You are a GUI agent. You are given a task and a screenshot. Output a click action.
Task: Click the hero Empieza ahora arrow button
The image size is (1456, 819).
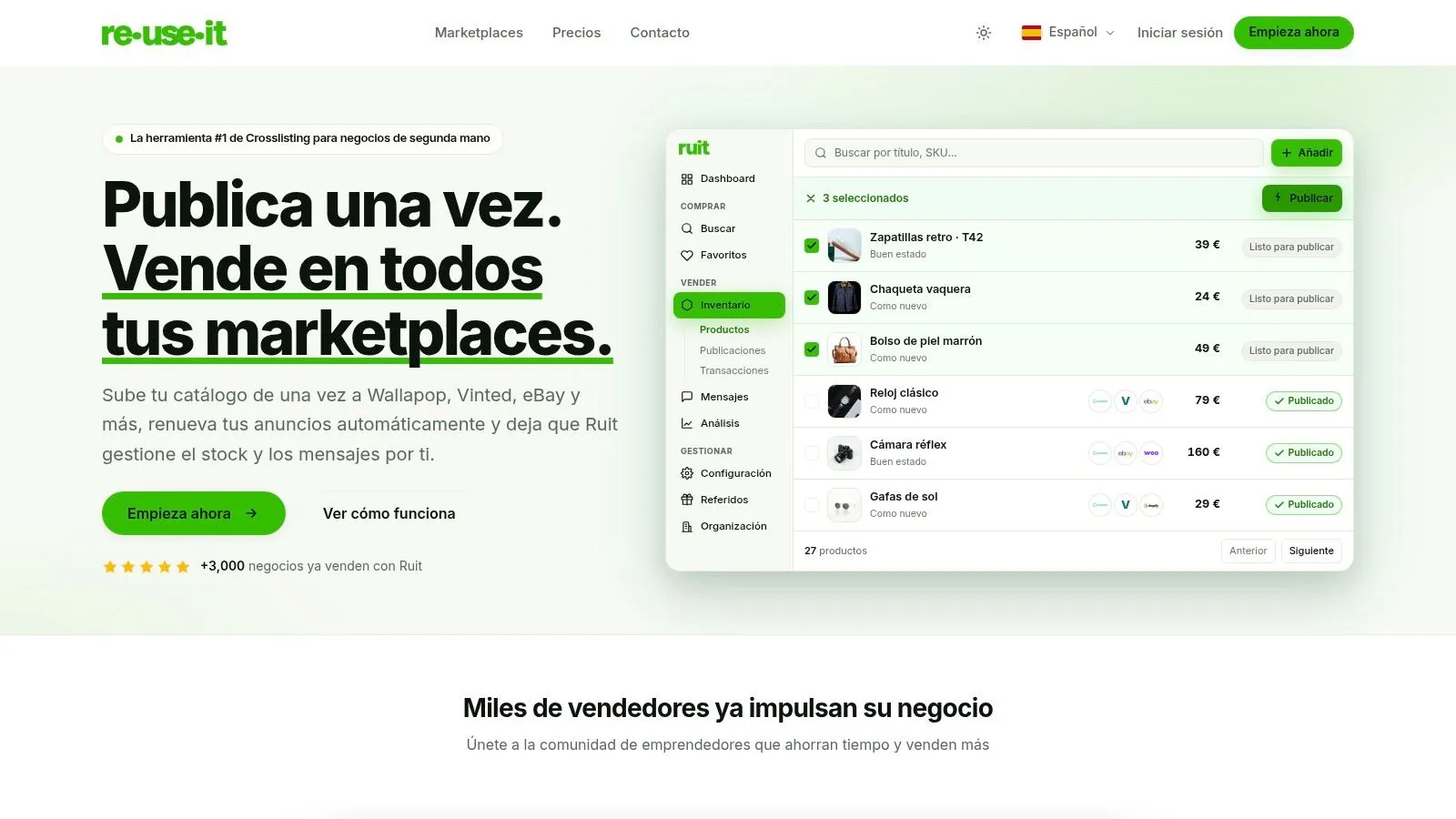point(194,513)
